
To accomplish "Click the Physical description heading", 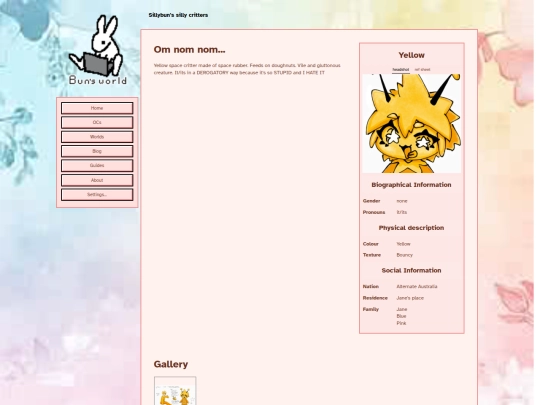I will [x=411, y=228].
